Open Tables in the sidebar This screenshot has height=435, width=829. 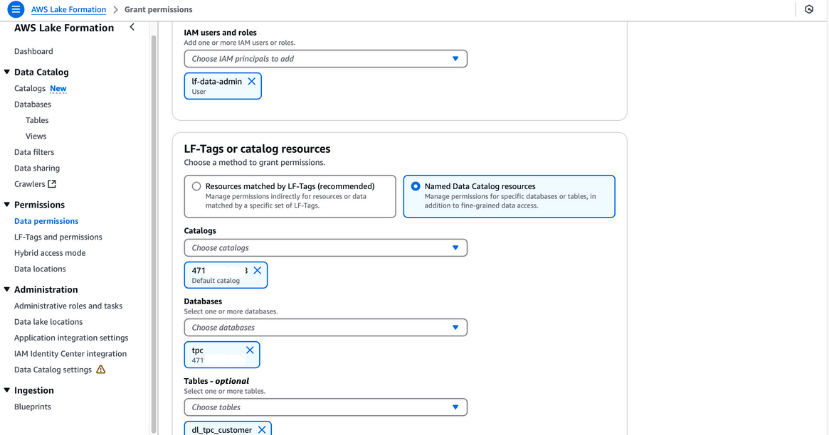[x=37, y=120]
